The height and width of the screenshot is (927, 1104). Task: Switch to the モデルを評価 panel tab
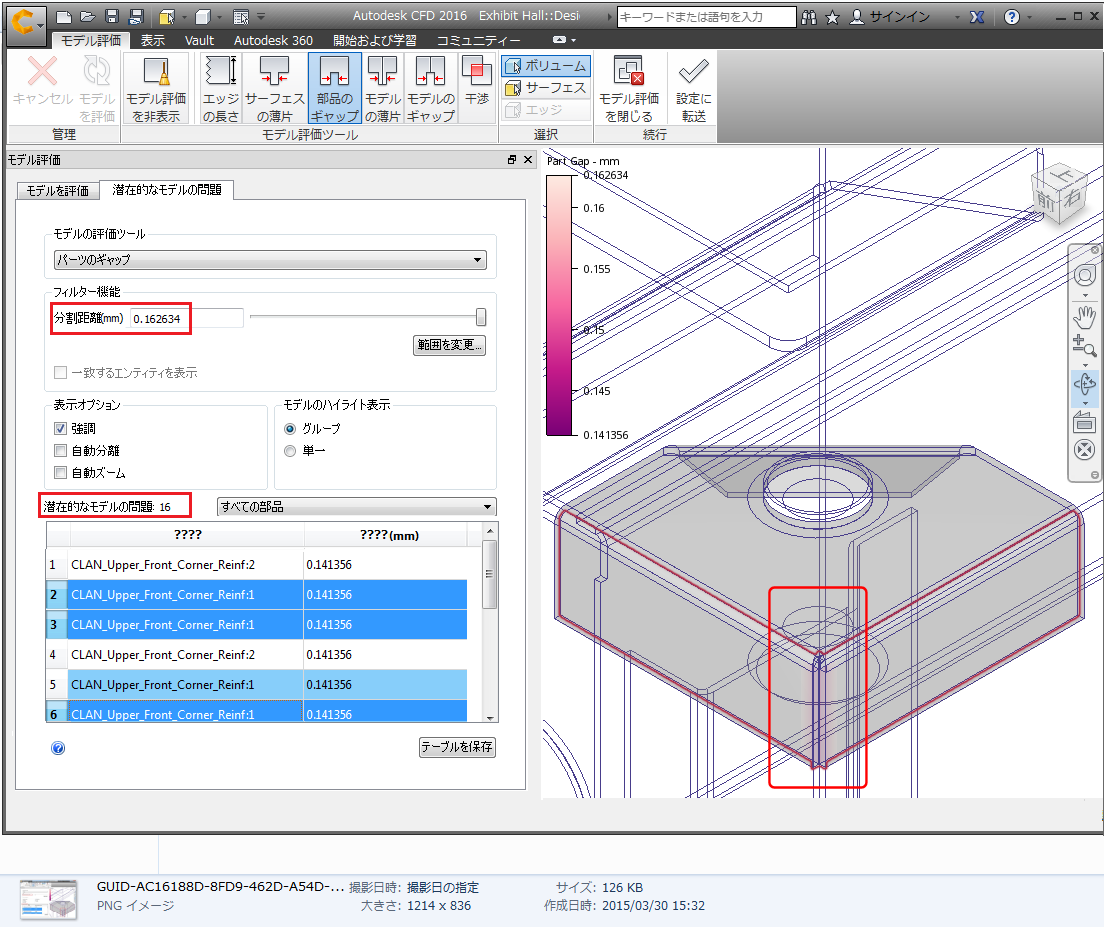tap(58, 191)
